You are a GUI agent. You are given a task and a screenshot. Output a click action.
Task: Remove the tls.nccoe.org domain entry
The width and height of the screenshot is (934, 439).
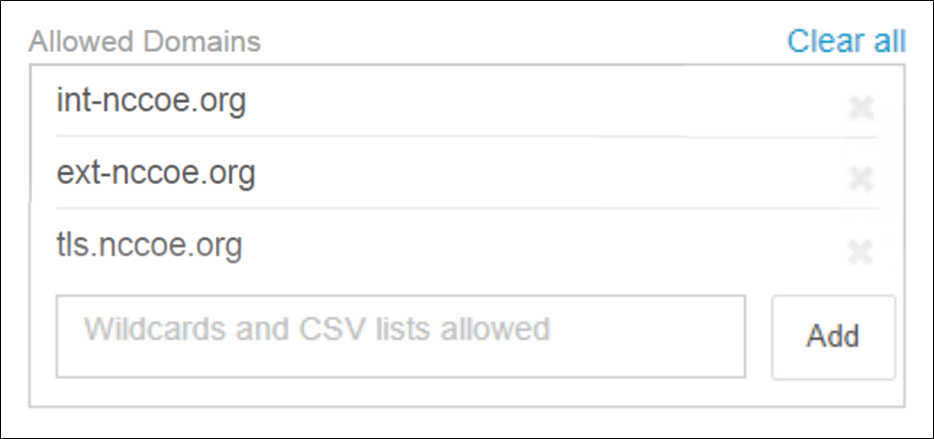point(860,252)
